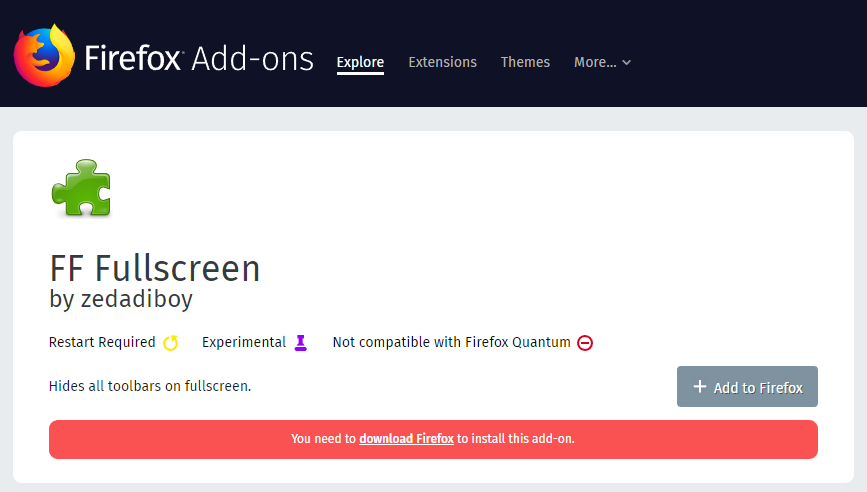Click the purple Experimental flask icon
Image resolution: width=867 pixels, height=492 pixels.
coord(301,343)
